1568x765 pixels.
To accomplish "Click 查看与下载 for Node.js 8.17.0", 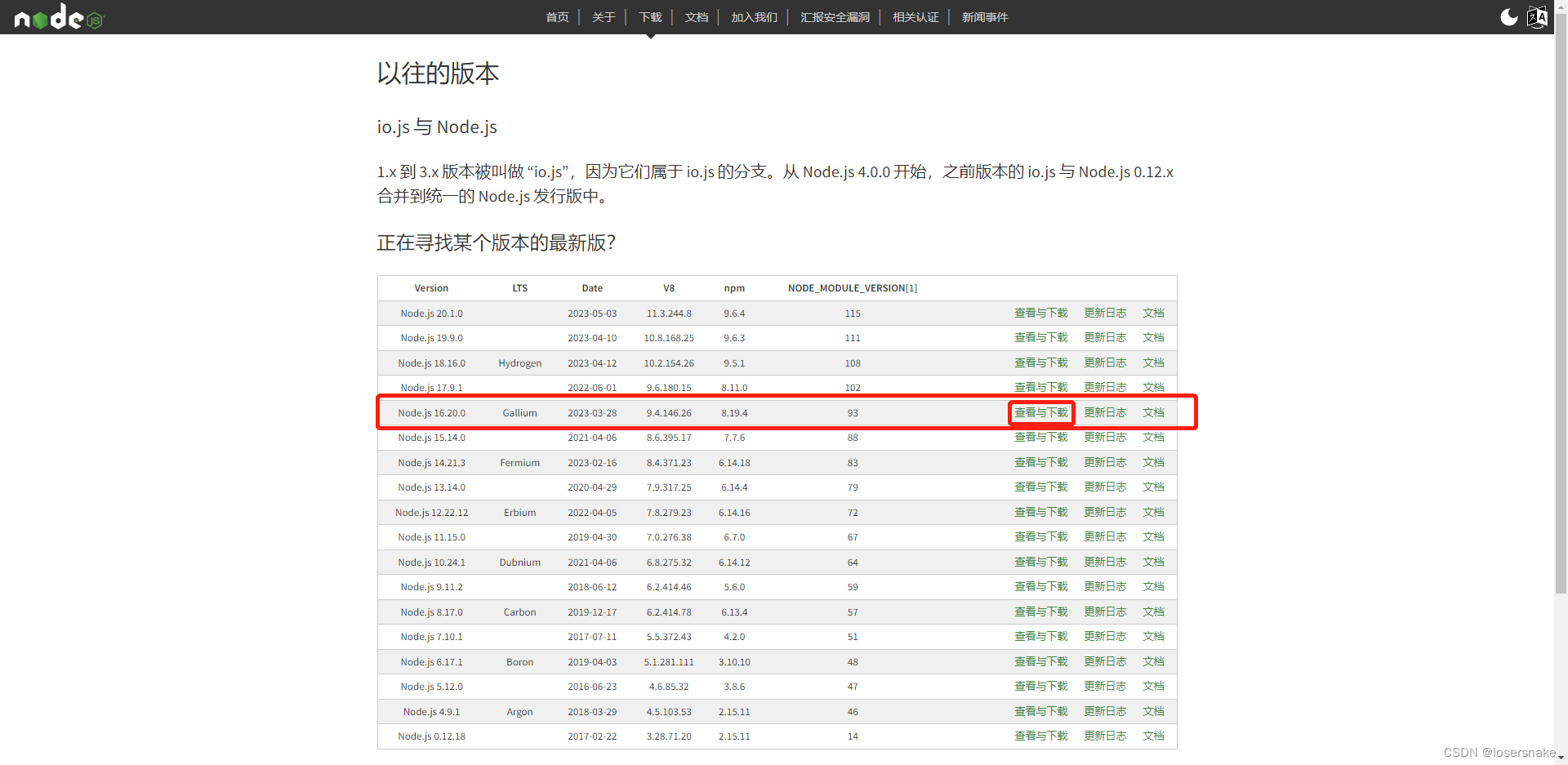I will [1041, 612].
